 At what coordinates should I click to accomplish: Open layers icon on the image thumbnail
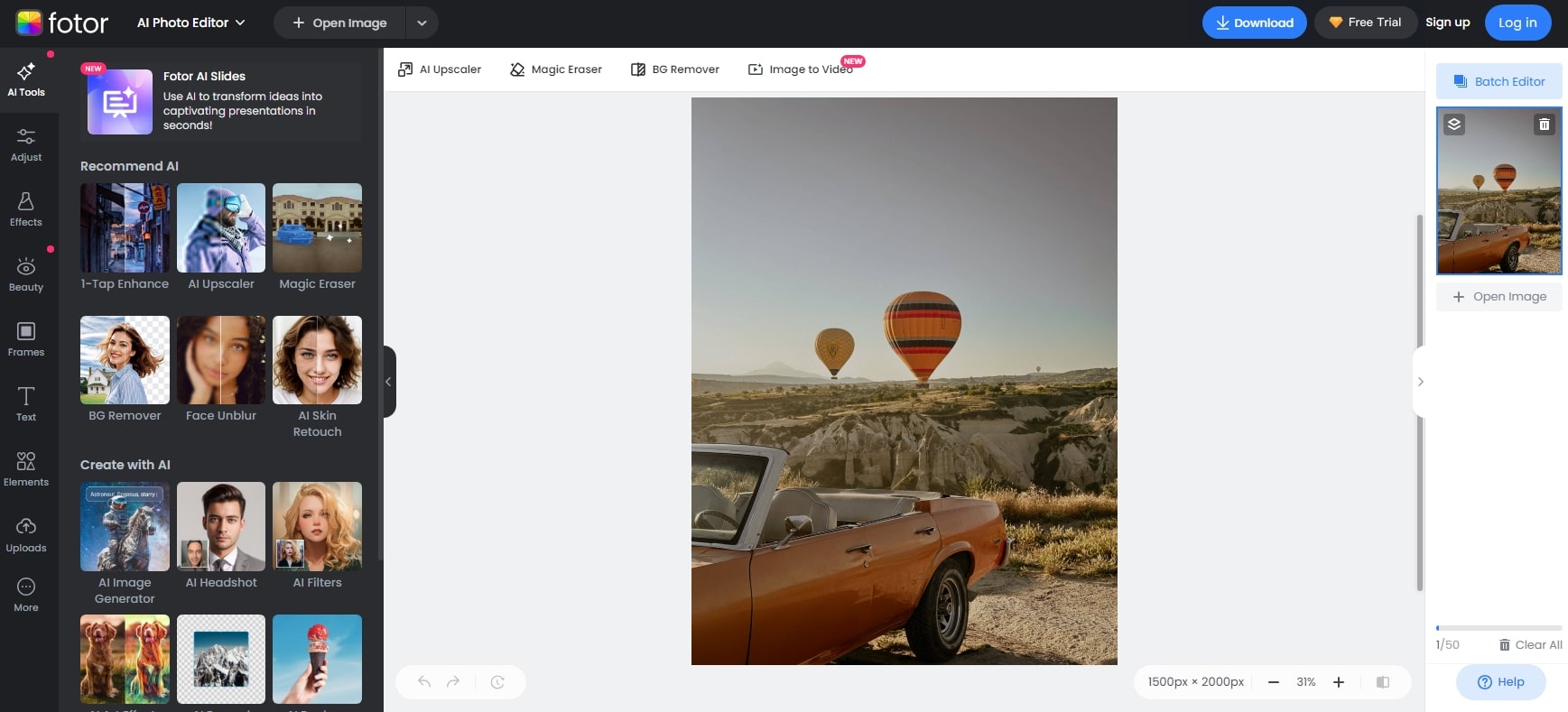pos(1454,125)
